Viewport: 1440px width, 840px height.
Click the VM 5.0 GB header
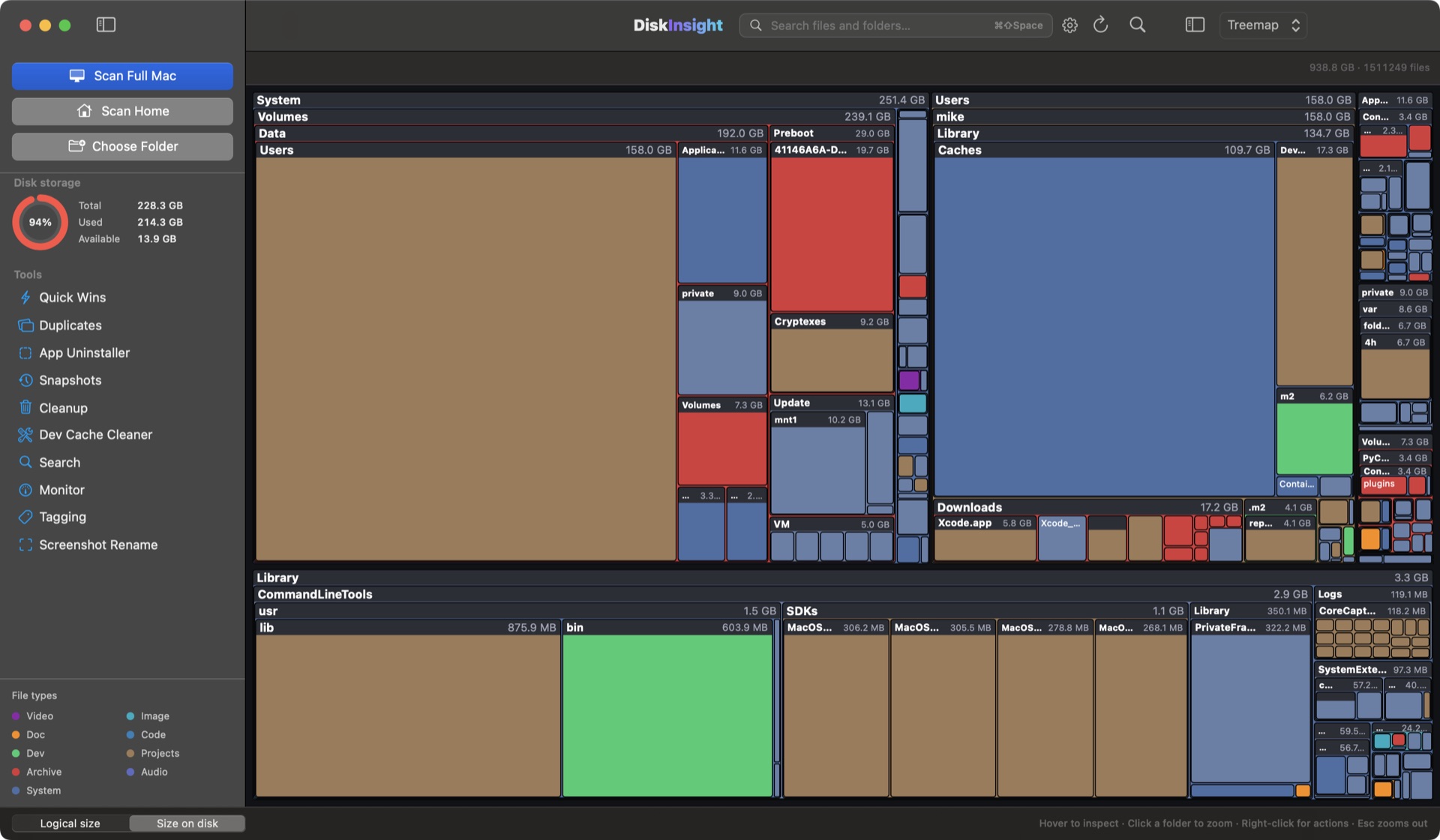pos(832,524)
